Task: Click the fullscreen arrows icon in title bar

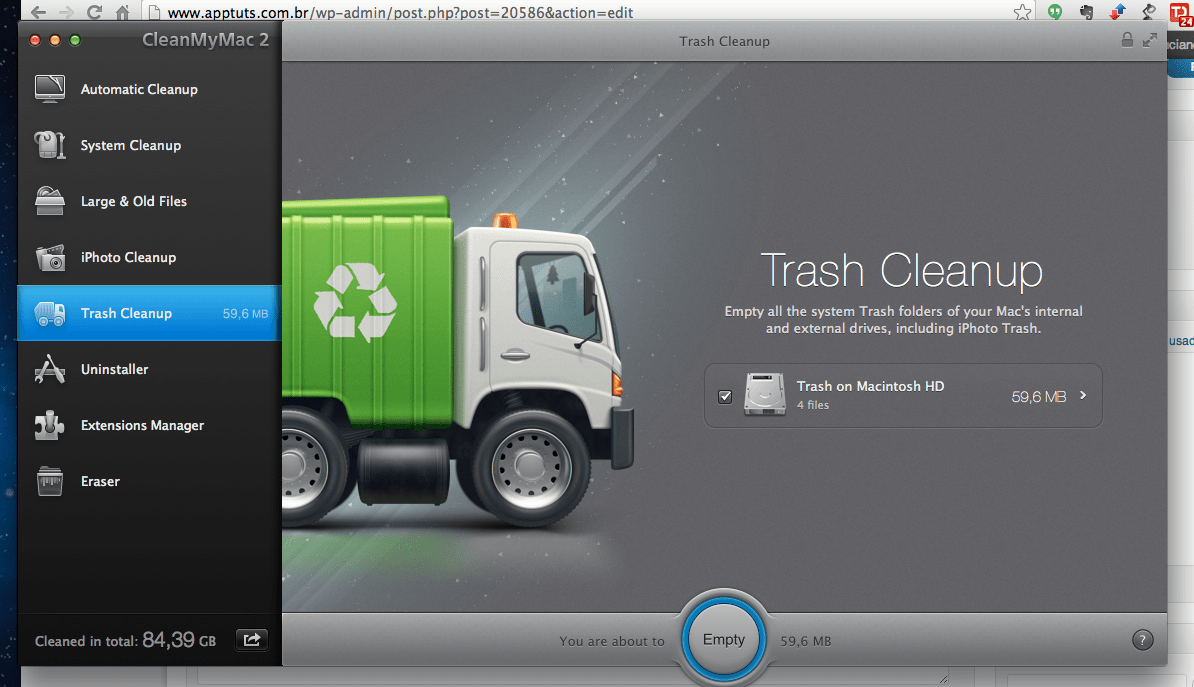Action: pyautogui.click(x=1150, y=40)
